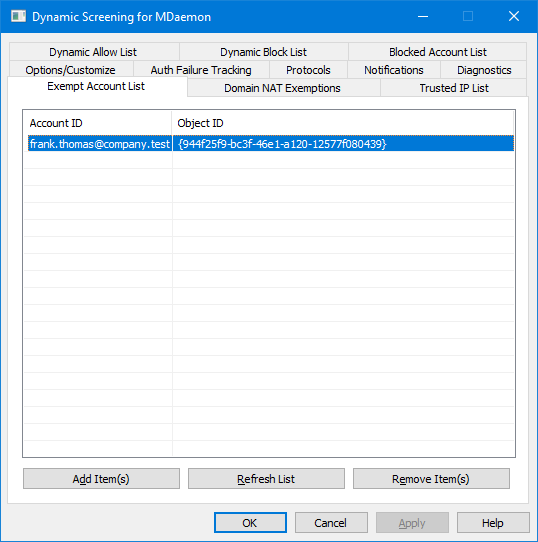Open the Dynamic Allow List tab
The width and height of the screenshot is (538, 542).
point(93,52)
